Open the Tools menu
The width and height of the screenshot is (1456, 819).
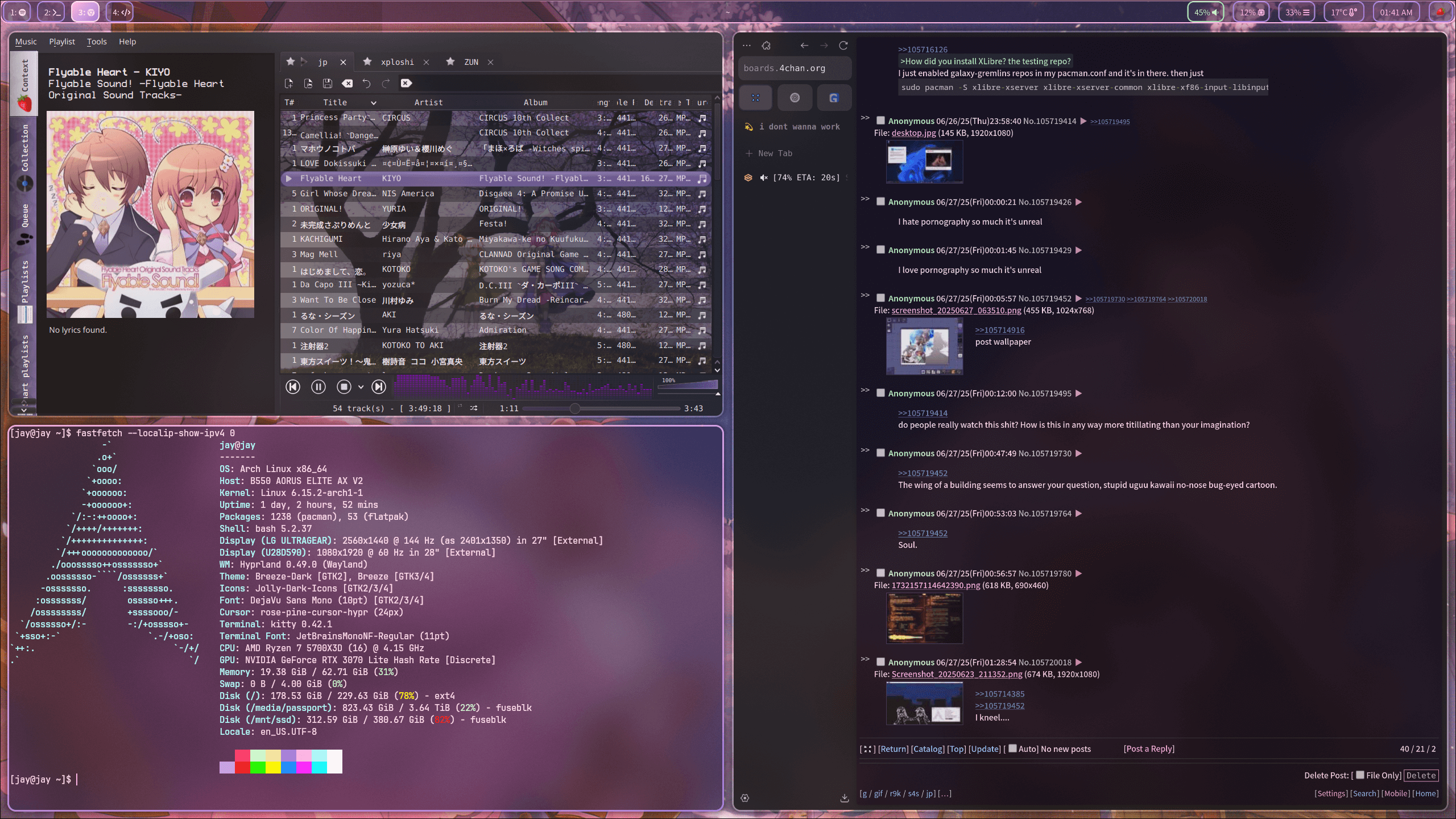click(97, 42)
